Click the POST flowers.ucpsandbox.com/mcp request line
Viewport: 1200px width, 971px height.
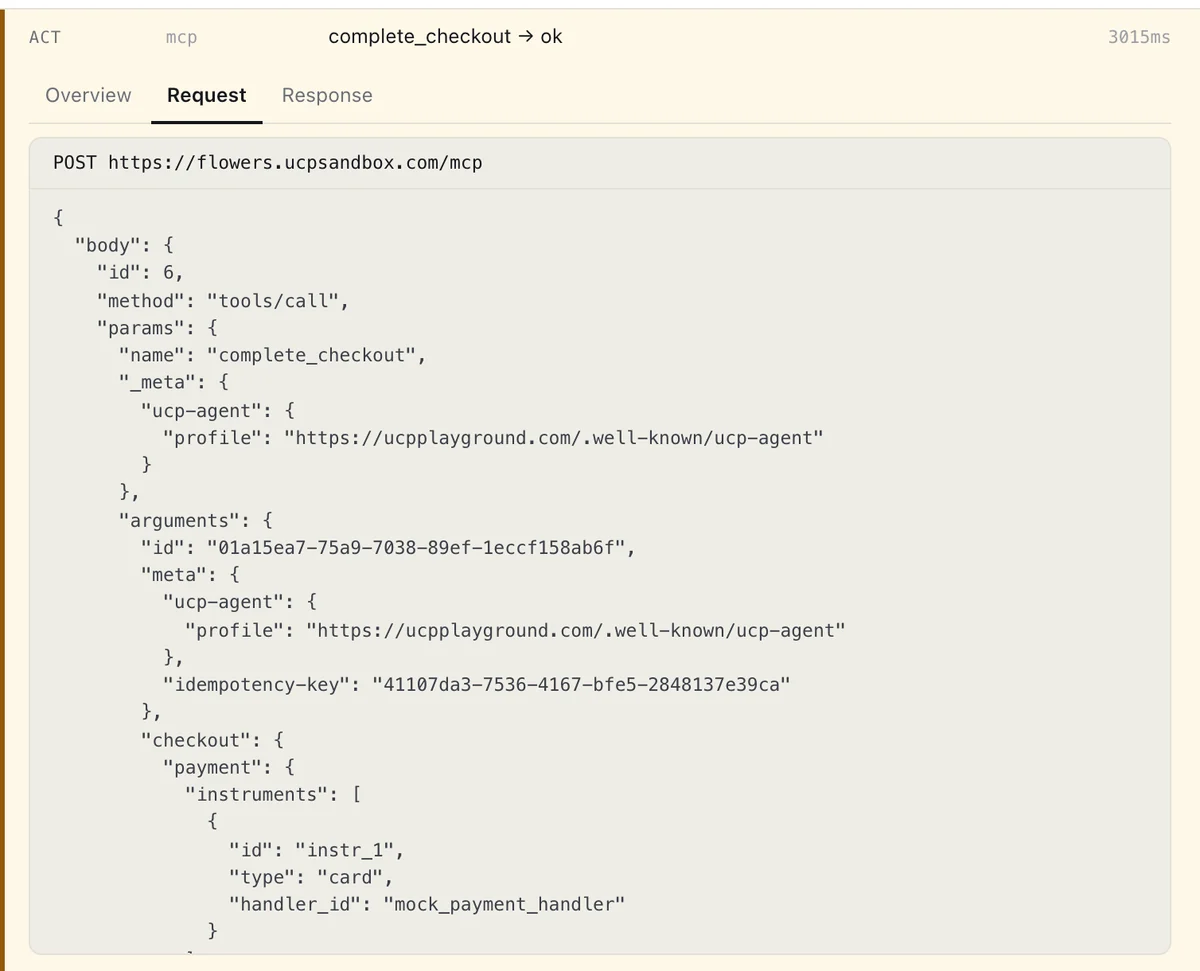pyautogui.click(x=268, y=162)
